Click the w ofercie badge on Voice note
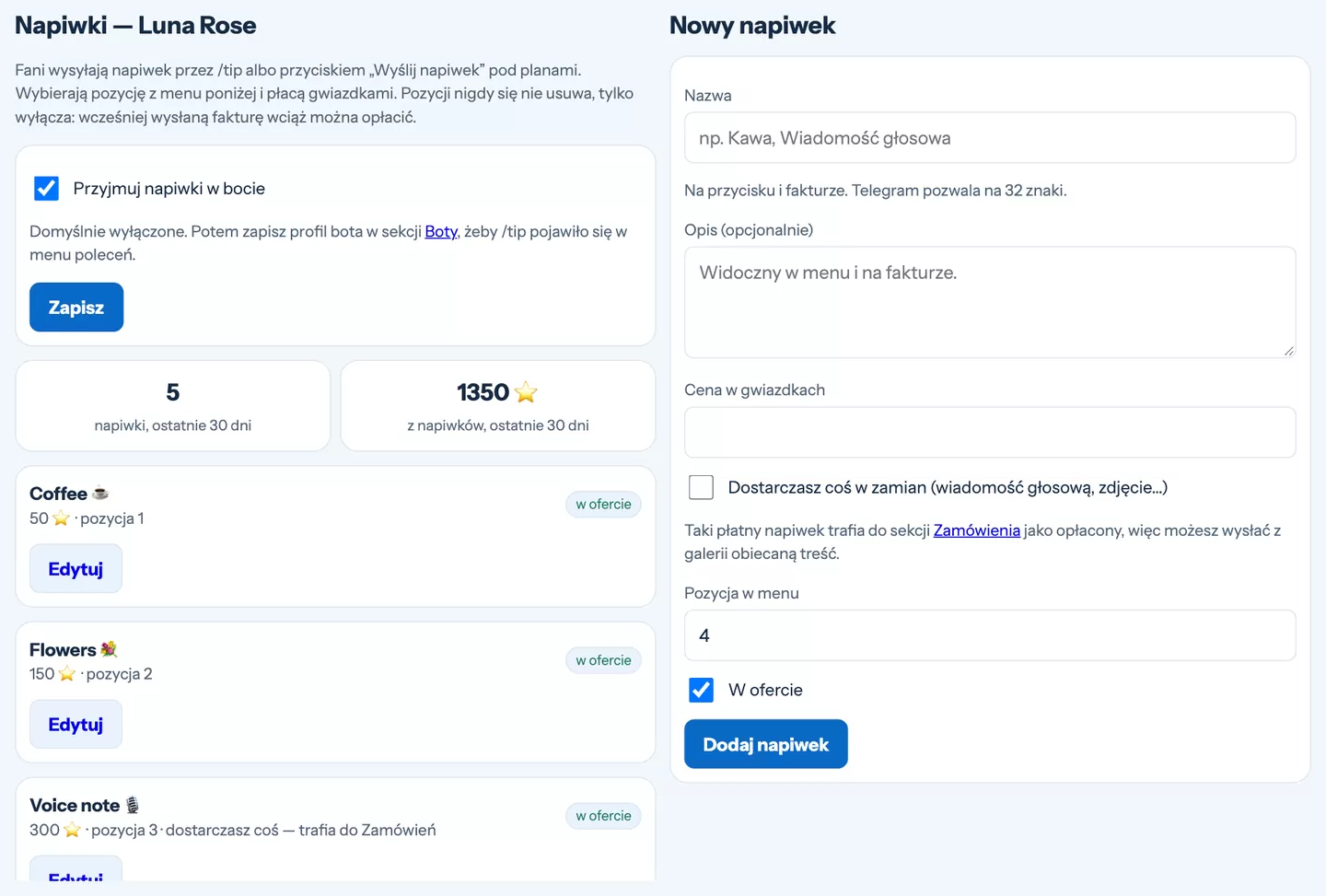 [603, 816]
